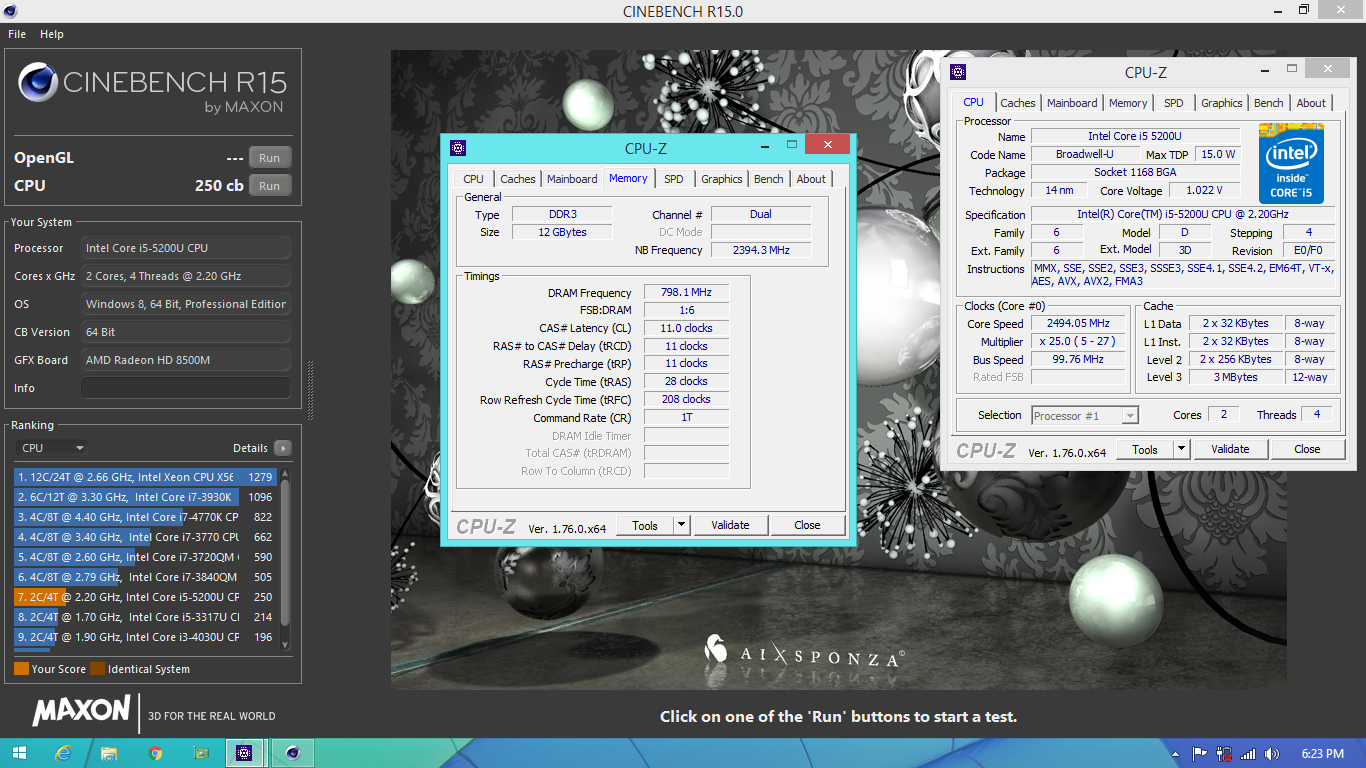Switch to Graphics tab in Processor CPU-Z window
The width and height of the screenshot is (1366, 768).
pyautogui.click(x=1222, y=103)
